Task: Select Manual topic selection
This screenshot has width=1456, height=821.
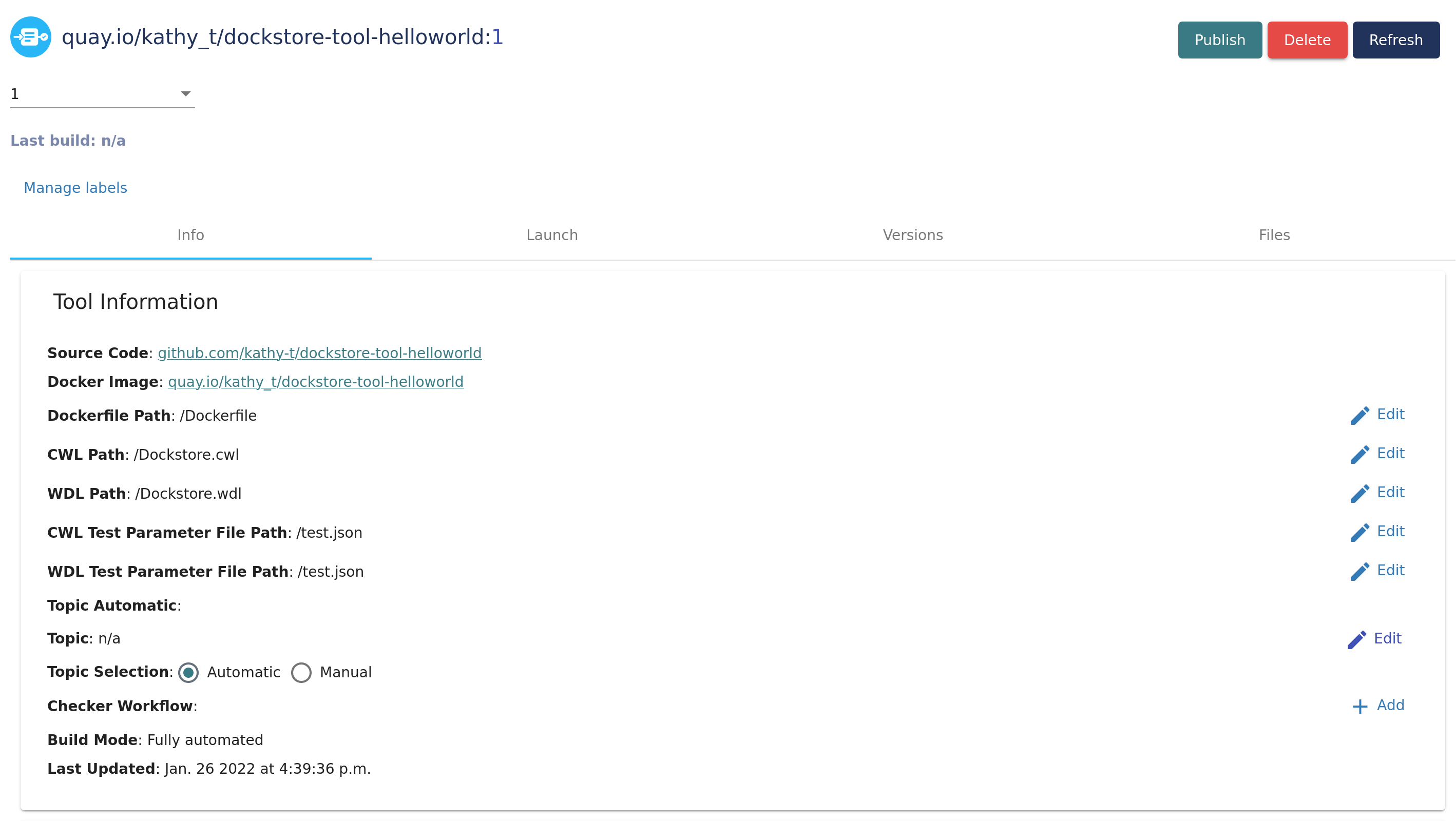Action: (x=301, y=672)
